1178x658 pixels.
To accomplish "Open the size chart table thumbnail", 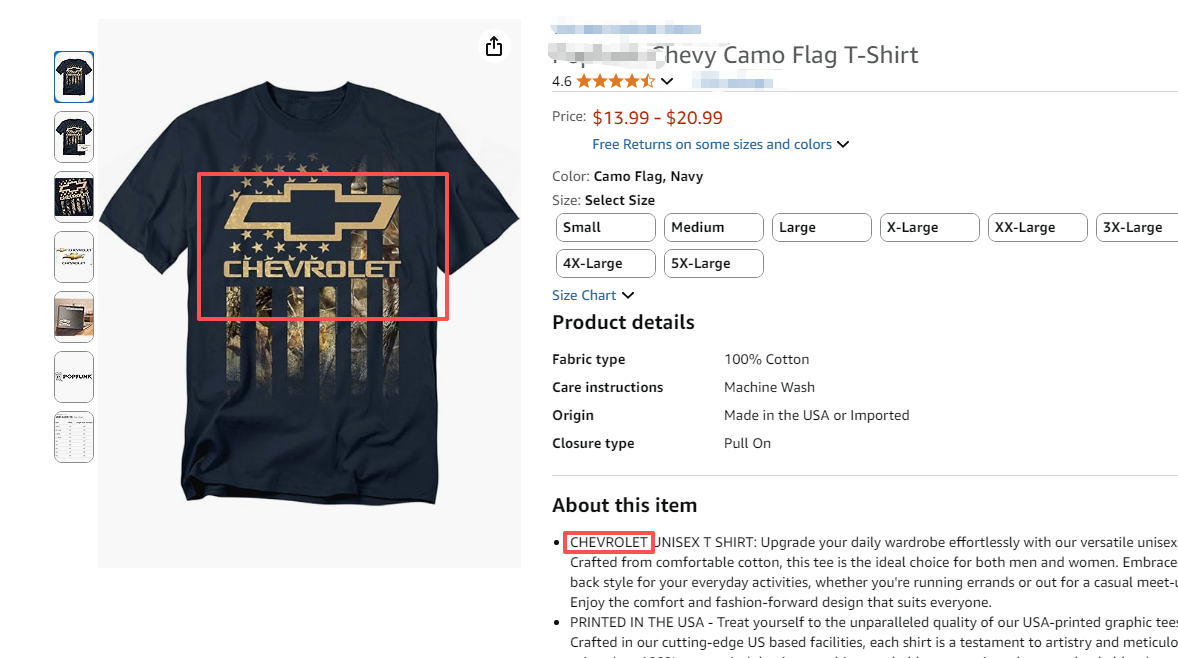I will (x=74, y=437).
